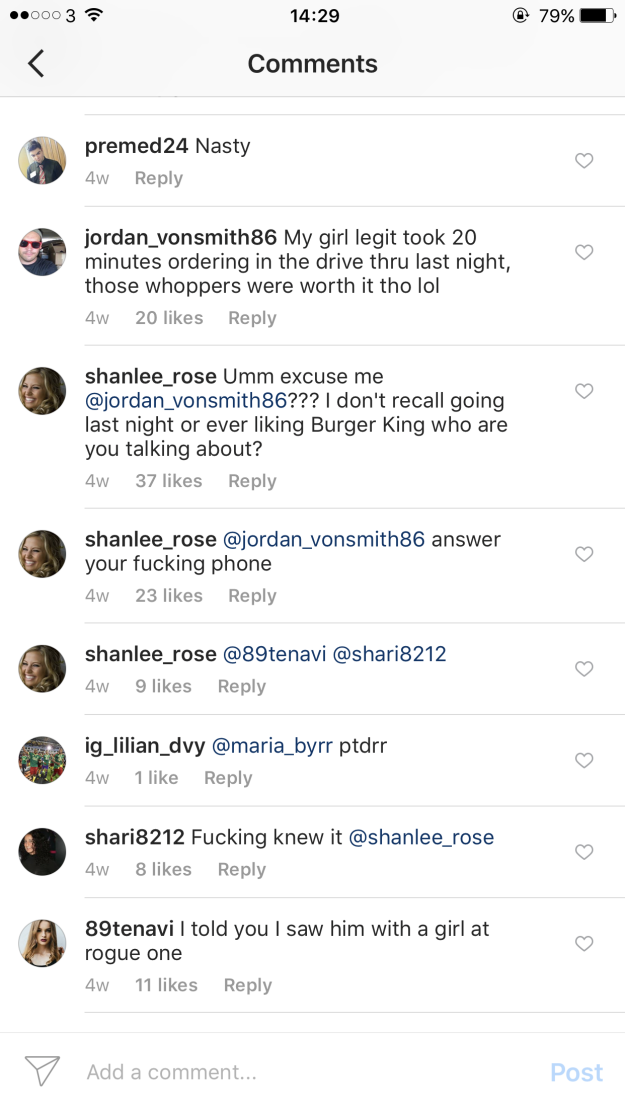Image resolution: width=625 pixels, height=1111 pixels.
Task: Open premed24's profile picture
Action: tap(42, 161)
